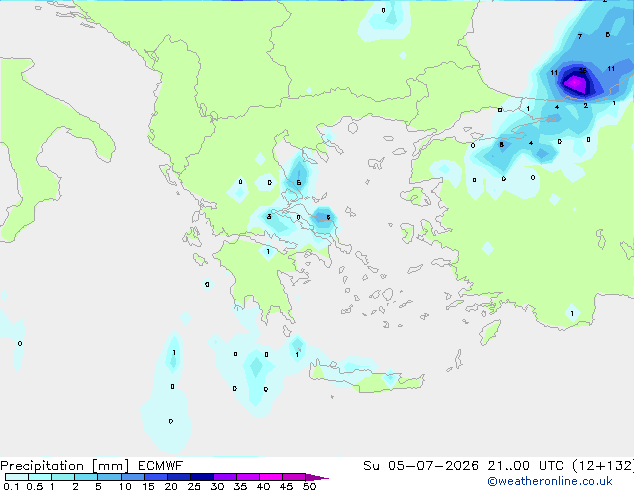Click the lightest legend swatch between 0.1 and 0.5

point(17,477)
